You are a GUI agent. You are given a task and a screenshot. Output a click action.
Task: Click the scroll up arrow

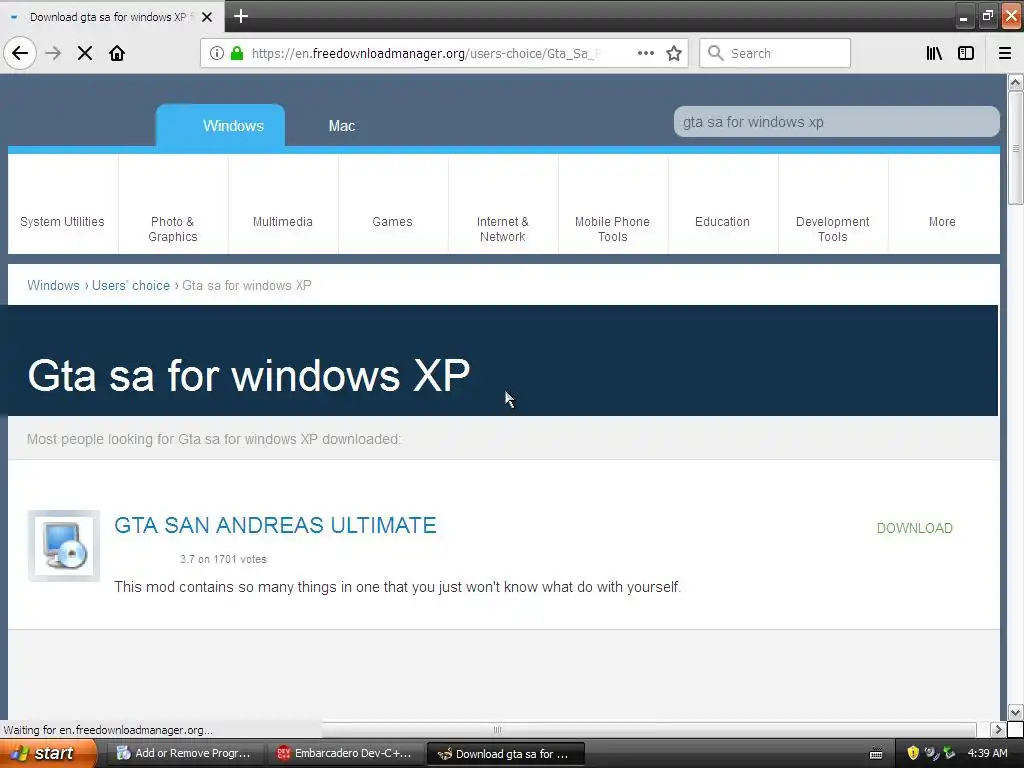pos(1016,82)
